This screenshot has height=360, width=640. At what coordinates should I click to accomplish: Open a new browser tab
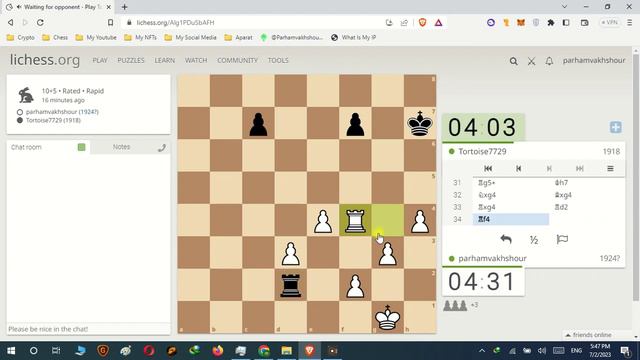124,7
